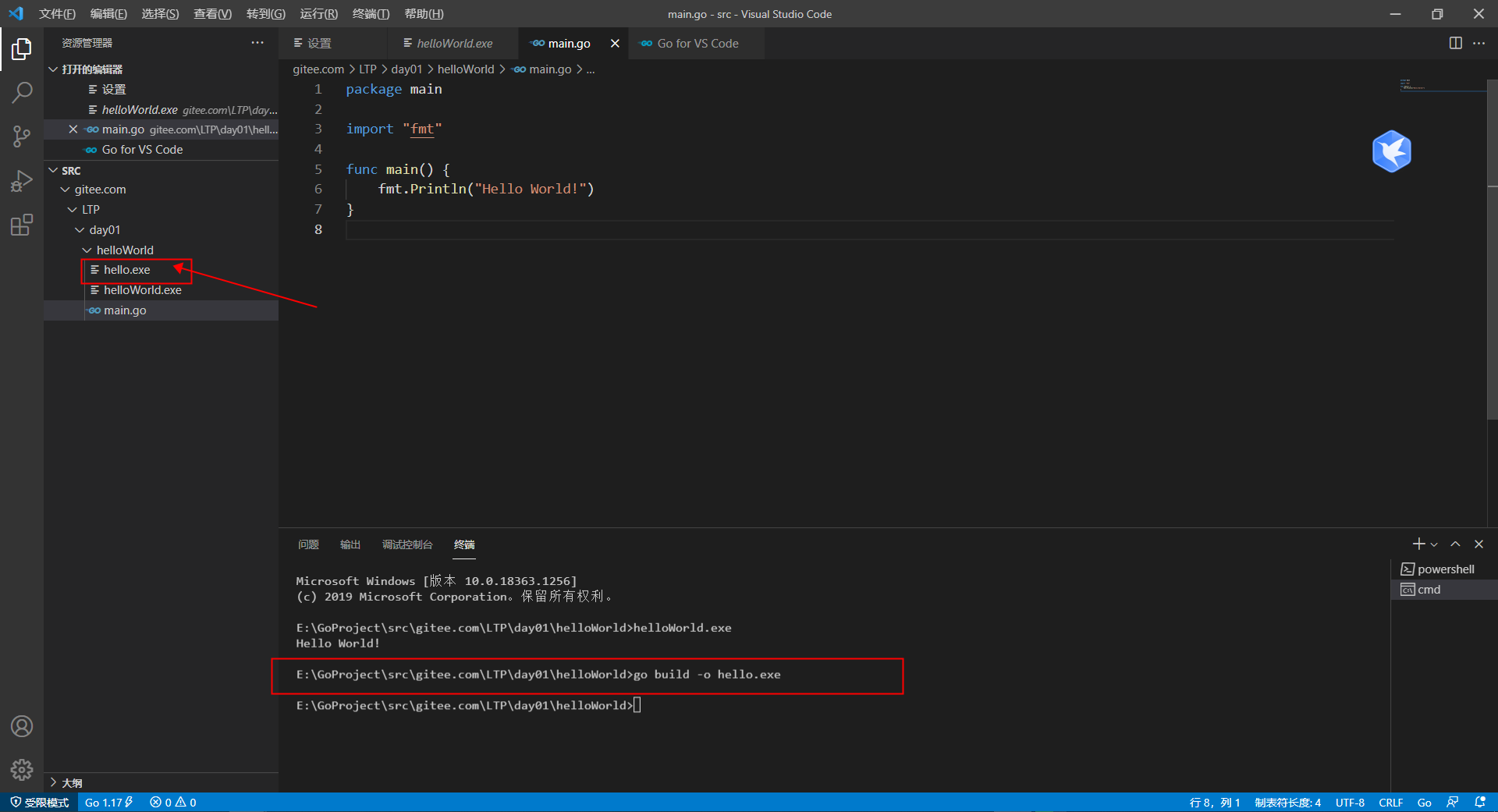Select the cmd terminal instance
Screen dimensions: 1498x812
[x=1443, y=590]
